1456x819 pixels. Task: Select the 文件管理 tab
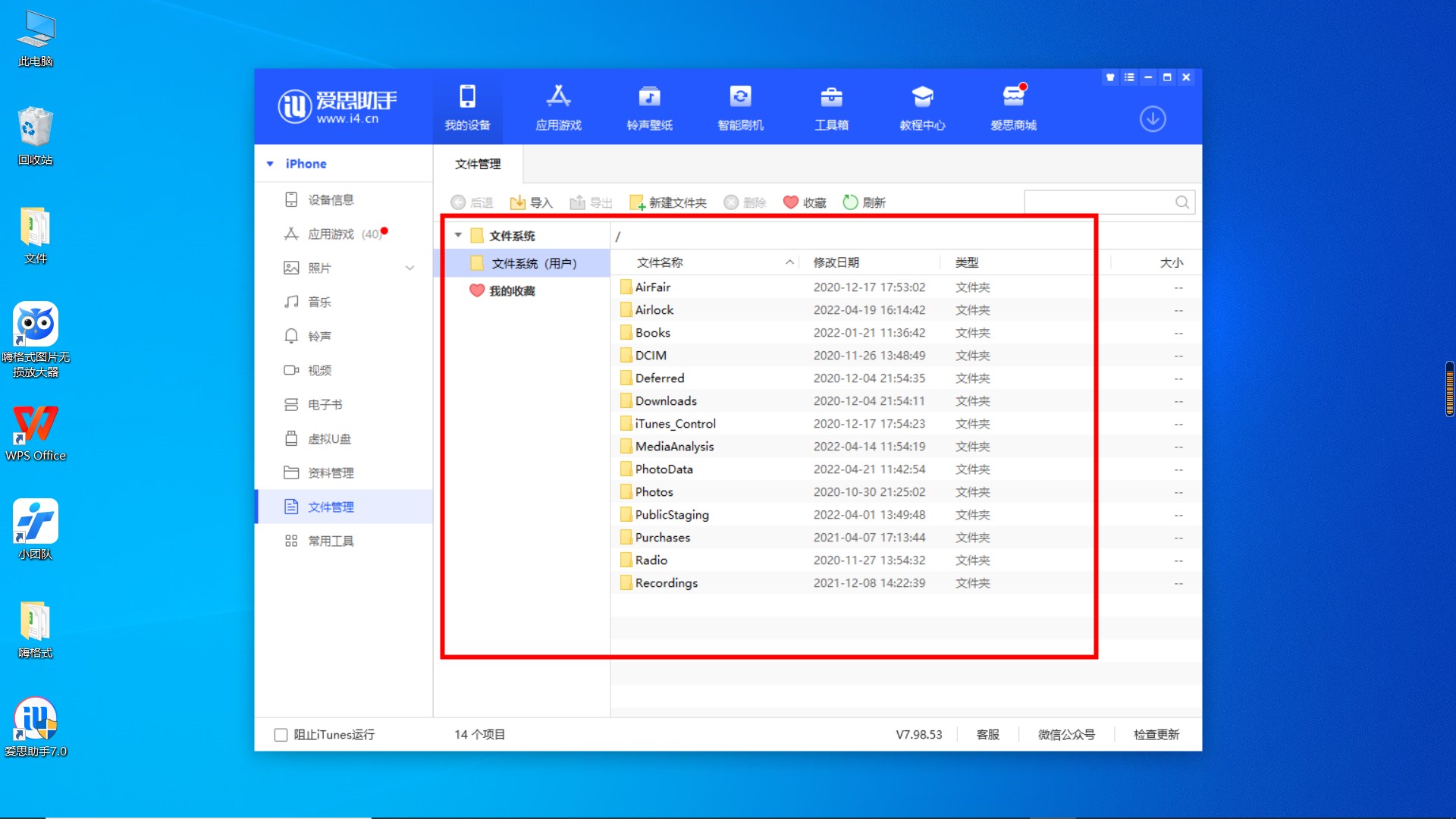pyautogui.click(x=478, y=164)
